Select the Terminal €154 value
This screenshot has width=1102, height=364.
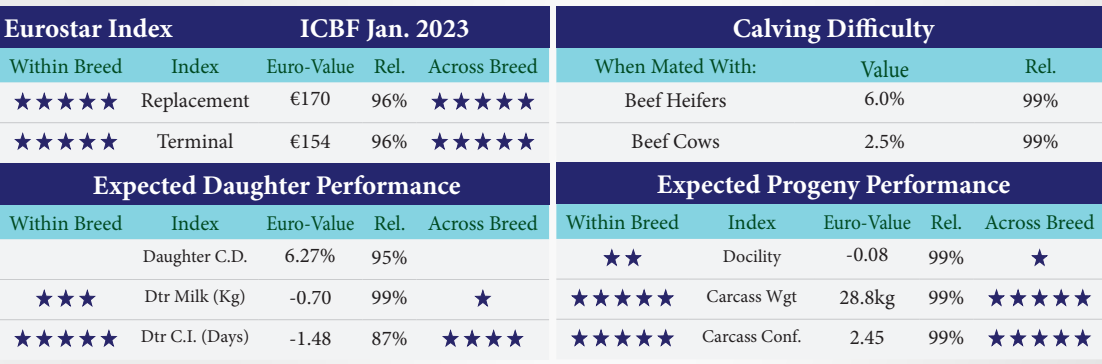[309, 141]
